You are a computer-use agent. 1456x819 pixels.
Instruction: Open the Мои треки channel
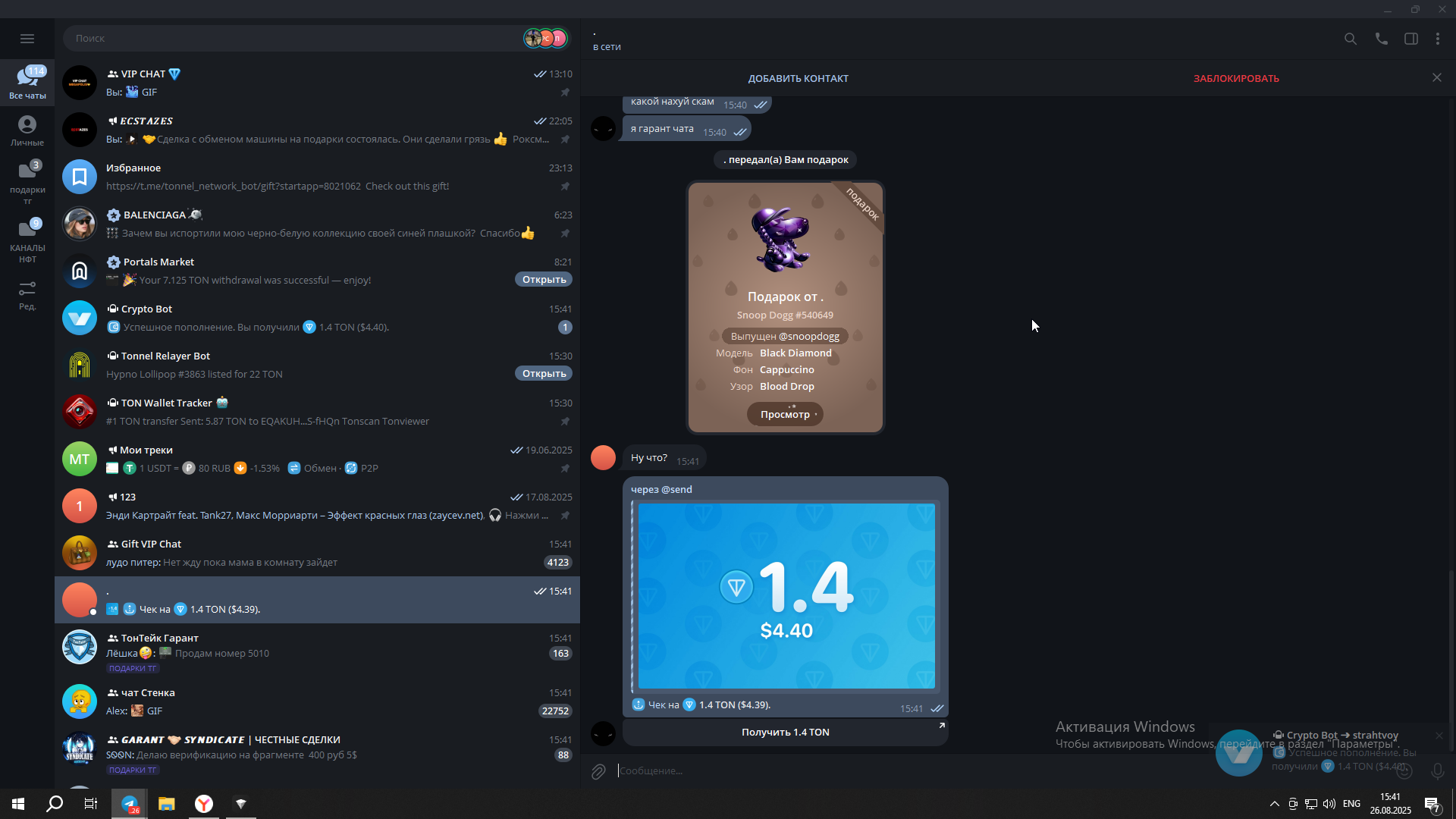click(317, 459)
